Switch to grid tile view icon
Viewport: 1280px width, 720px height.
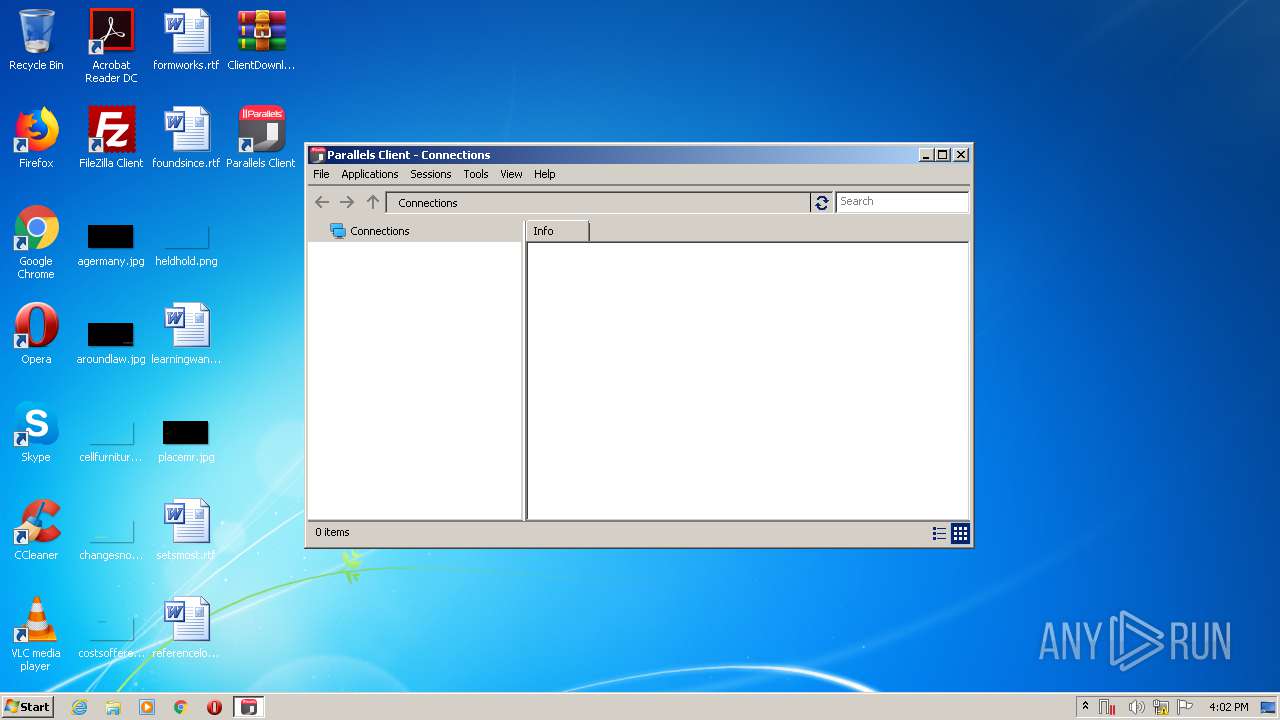[960, 534]
